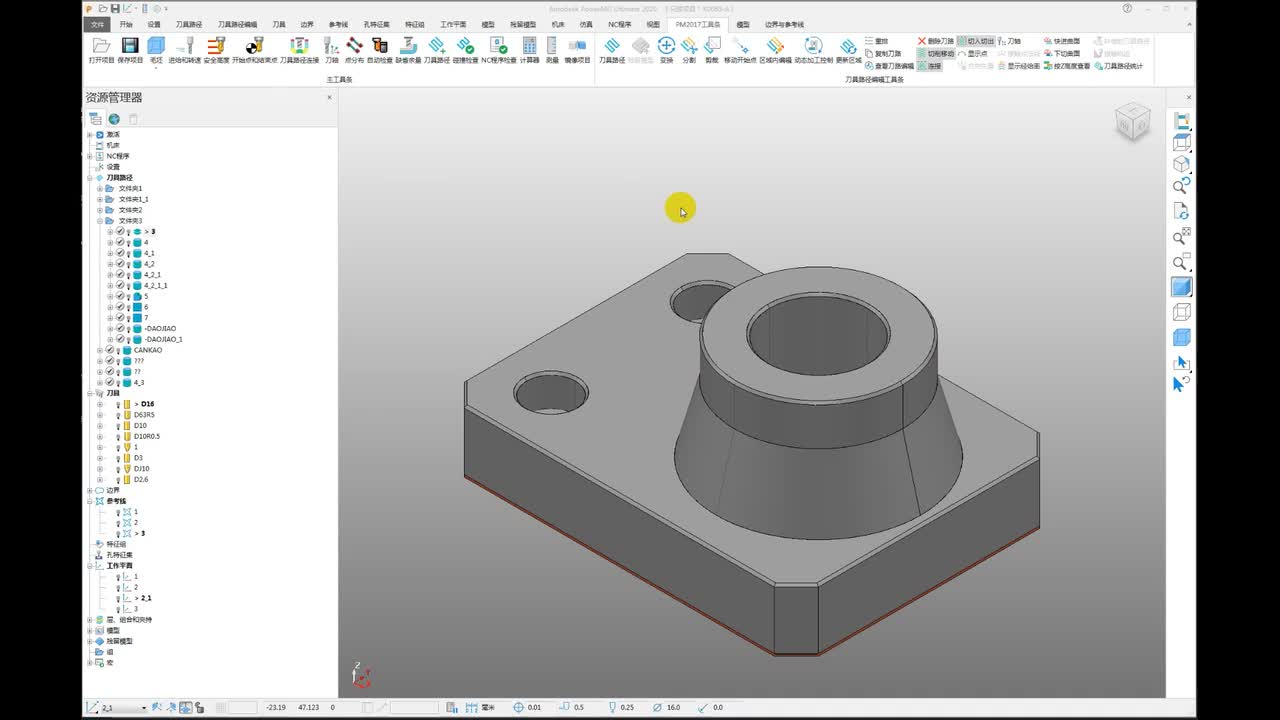This screenshot has height=720, width=1280.
Task: Click the 删除刀路 button
Action: (x=936, y=41)
